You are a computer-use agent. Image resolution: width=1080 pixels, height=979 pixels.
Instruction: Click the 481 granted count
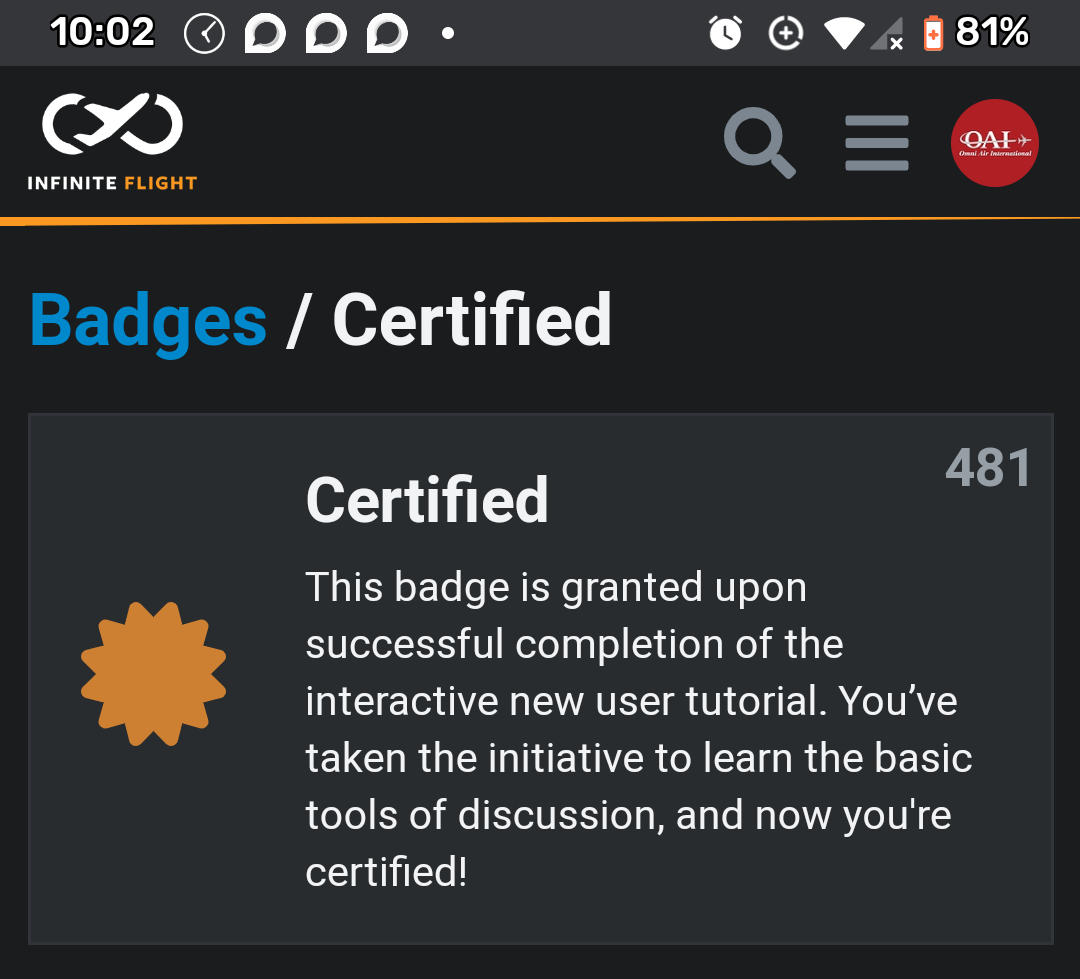(x=988, y=468)
